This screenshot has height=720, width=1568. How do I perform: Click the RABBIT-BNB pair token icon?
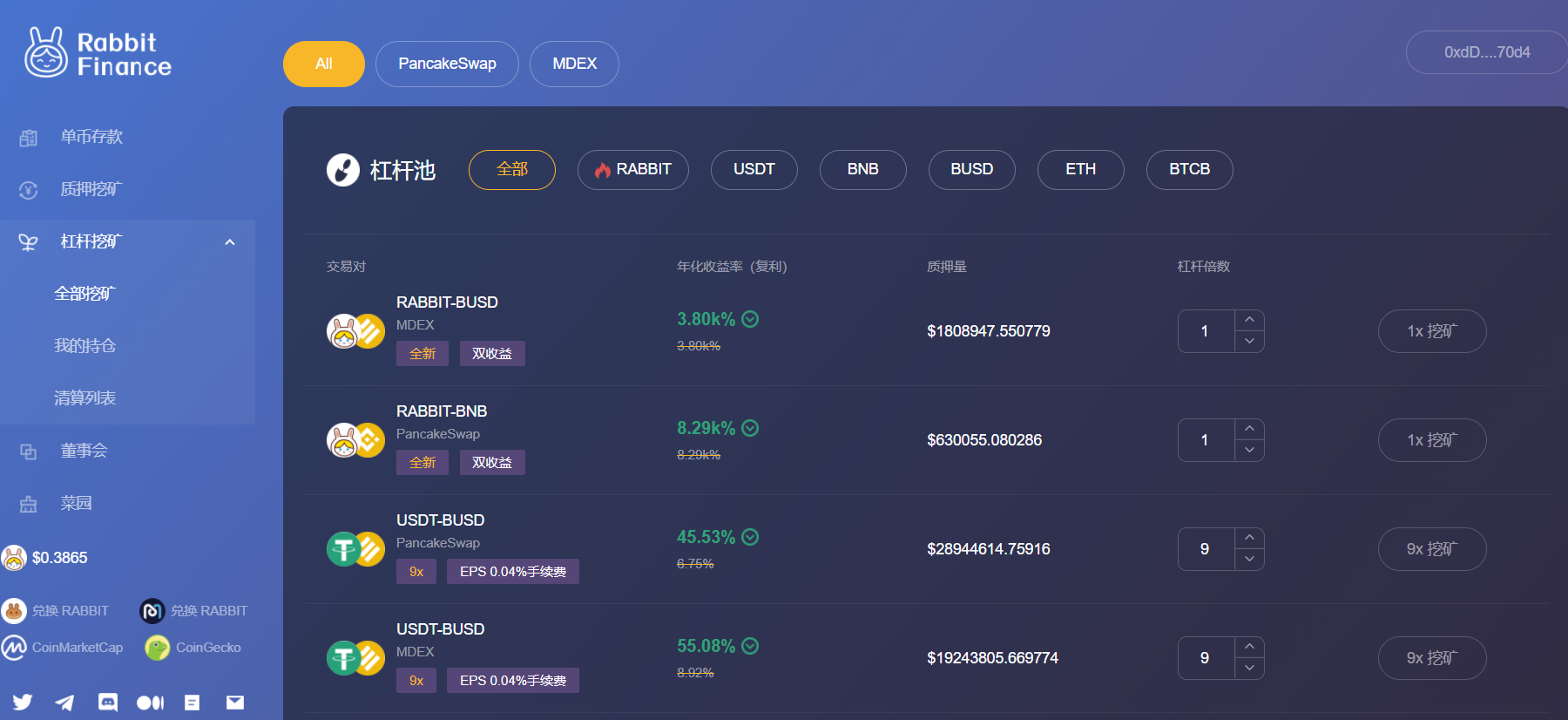pos(355,440)
